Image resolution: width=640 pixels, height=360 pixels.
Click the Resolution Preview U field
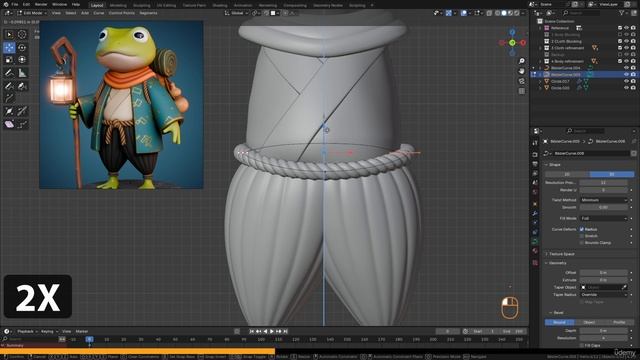pos(603,183)
